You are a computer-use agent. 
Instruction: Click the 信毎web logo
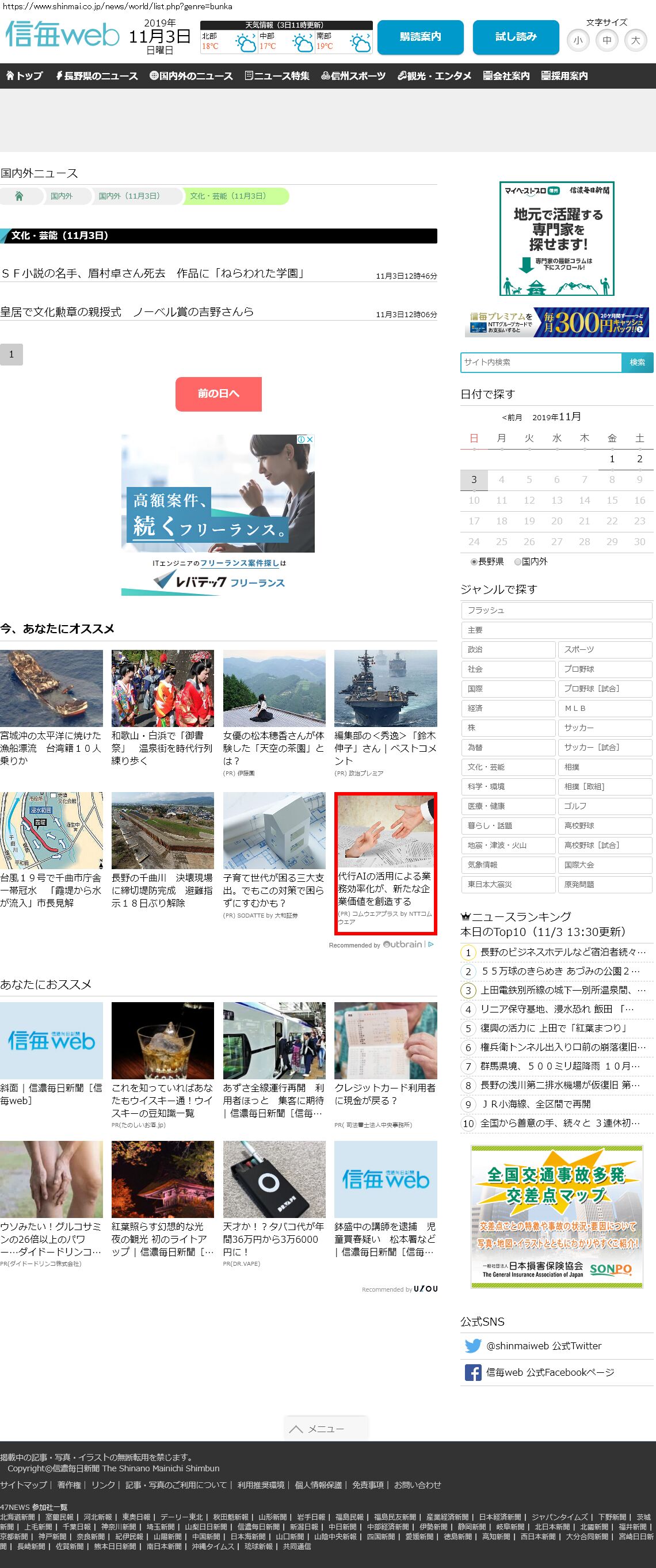[x=62, y=35]
